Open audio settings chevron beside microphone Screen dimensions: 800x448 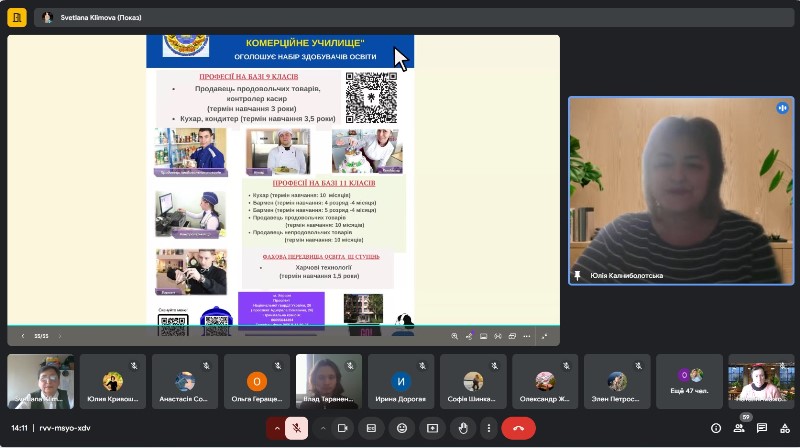(277, 428)
